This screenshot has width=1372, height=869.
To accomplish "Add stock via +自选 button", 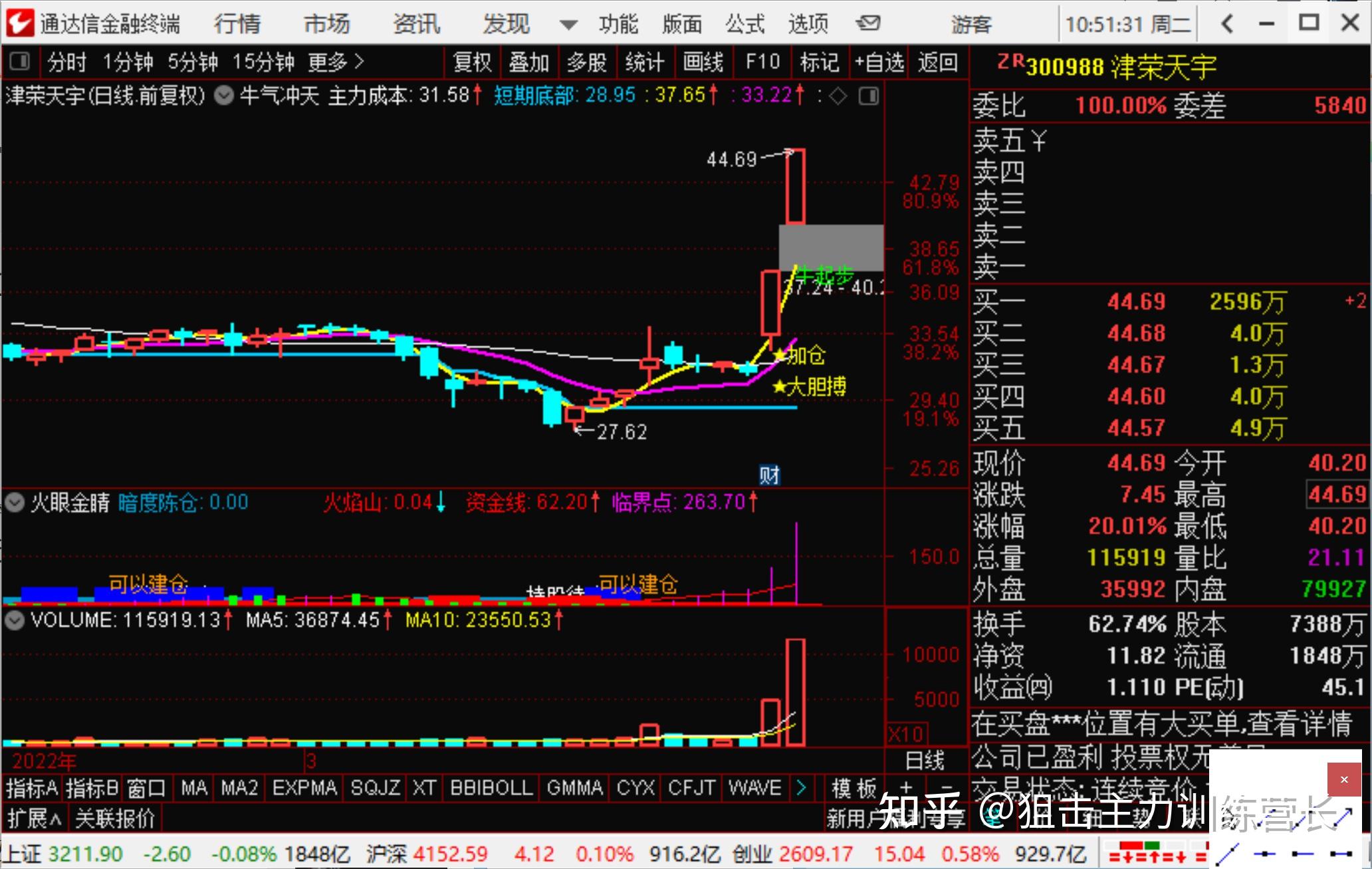I will click(879, 62).
